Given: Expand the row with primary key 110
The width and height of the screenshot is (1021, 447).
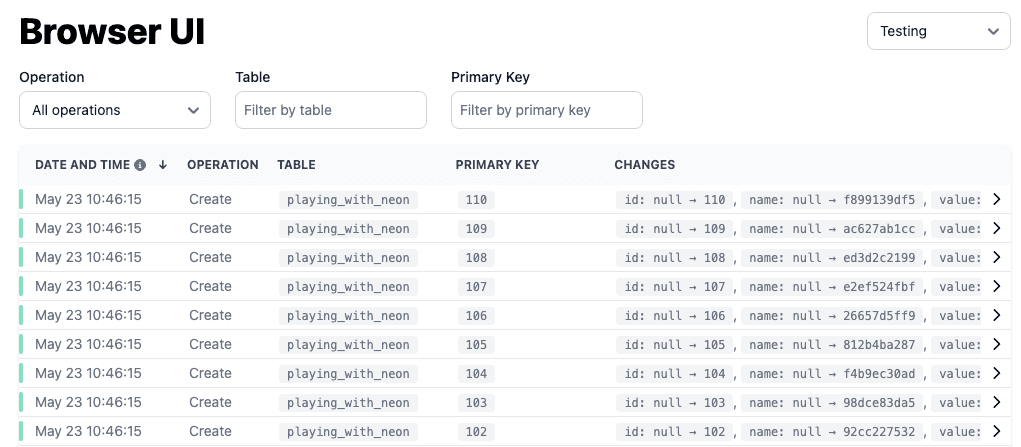Looking at the screenshot, I should coord(996,199).
